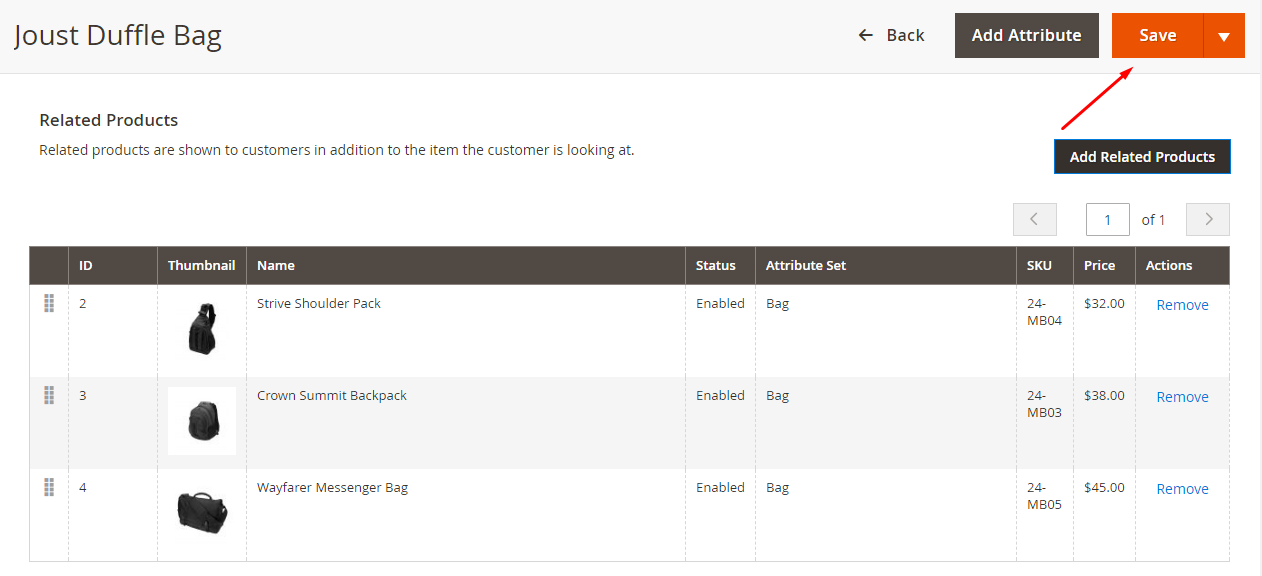Go to the next page of related products
Image resolution: width=1262 pixels, height=576 pixels.
click(1208, 219)
